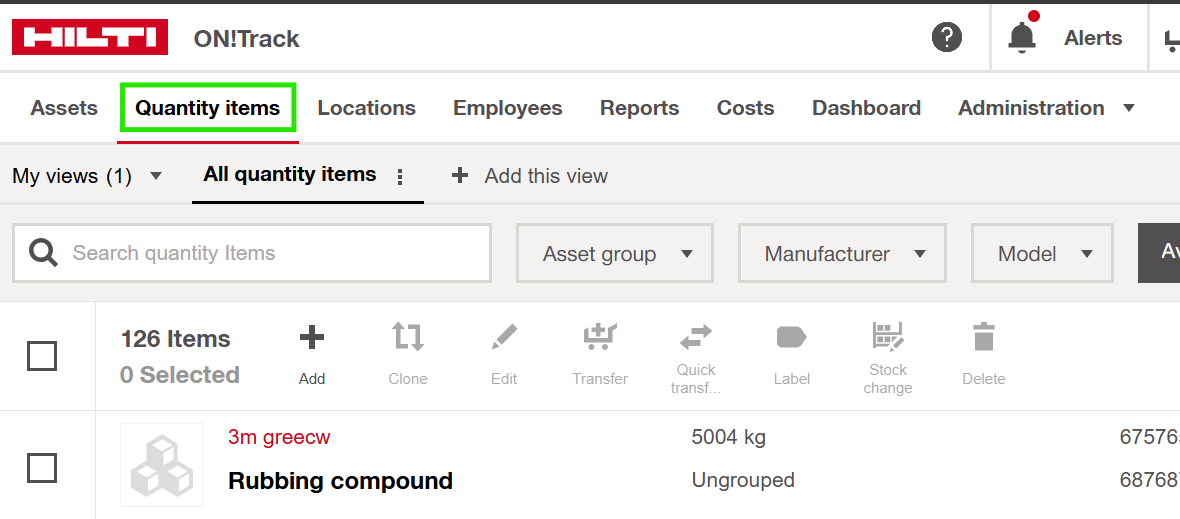Tick the Rubbing compound row checkbox
The height and width of the screenshot is (519, 1180).
42,468
